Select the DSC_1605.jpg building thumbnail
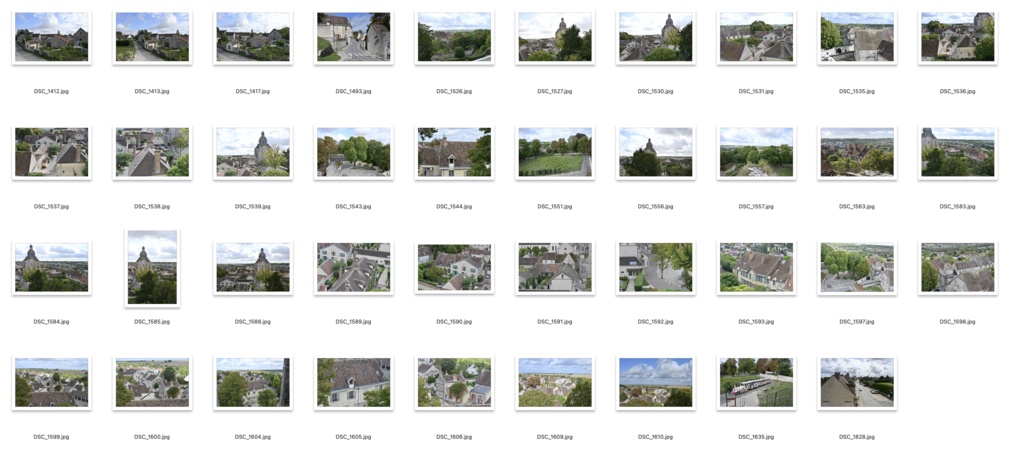This screenshot has height=472, width=1024. tap(353, 383)
